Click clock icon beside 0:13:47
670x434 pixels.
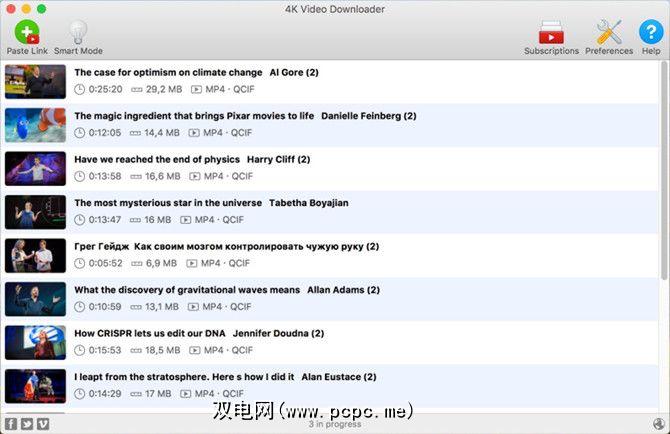(x=79, y=220)
